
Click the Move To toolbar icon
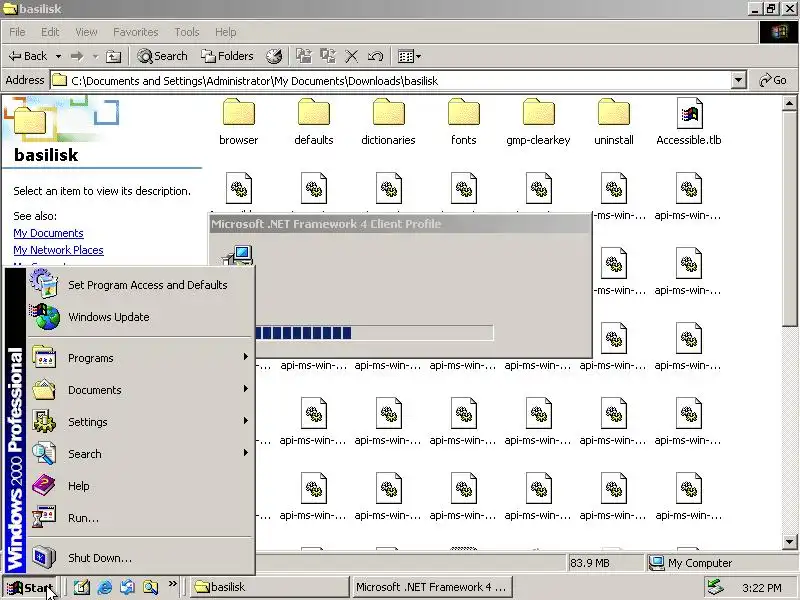point(304,56)
